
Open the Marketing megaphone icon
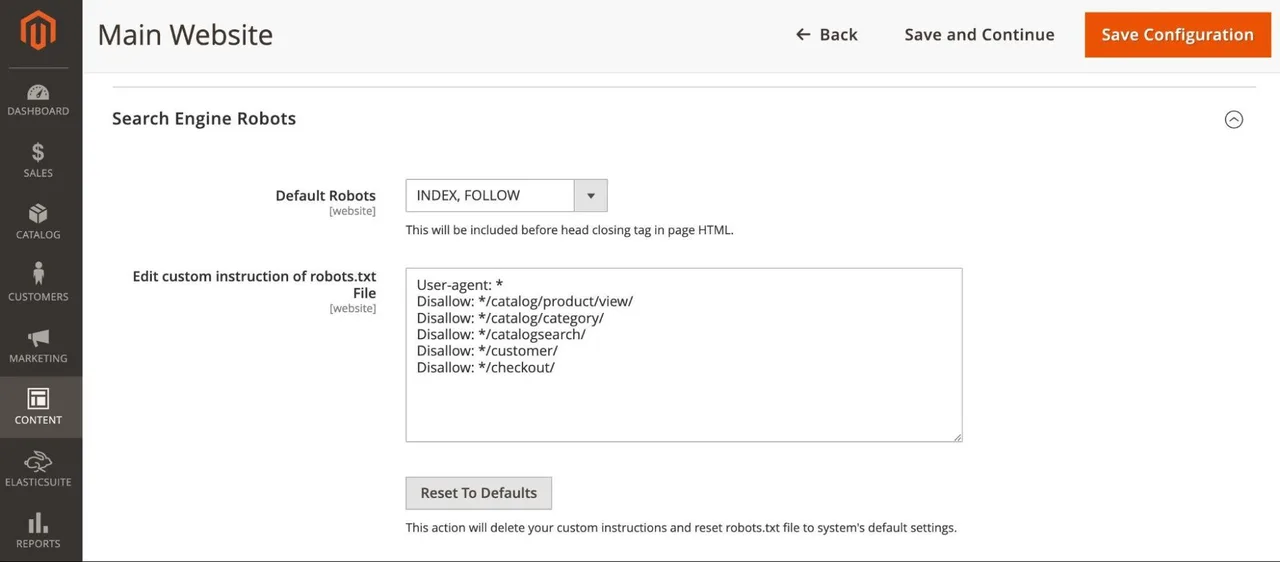tap(38, 337)
